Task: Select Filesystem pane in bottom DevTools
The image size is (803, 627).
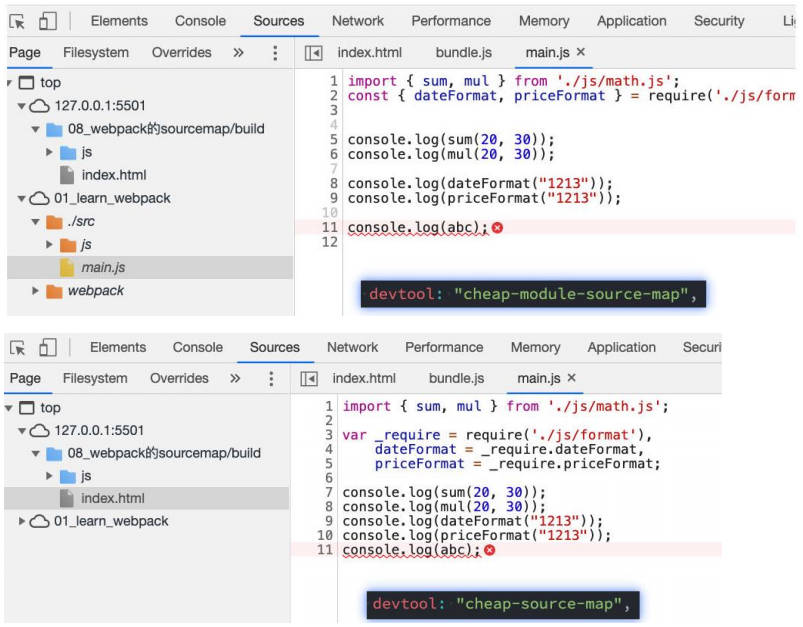Action: click(95, 378)
